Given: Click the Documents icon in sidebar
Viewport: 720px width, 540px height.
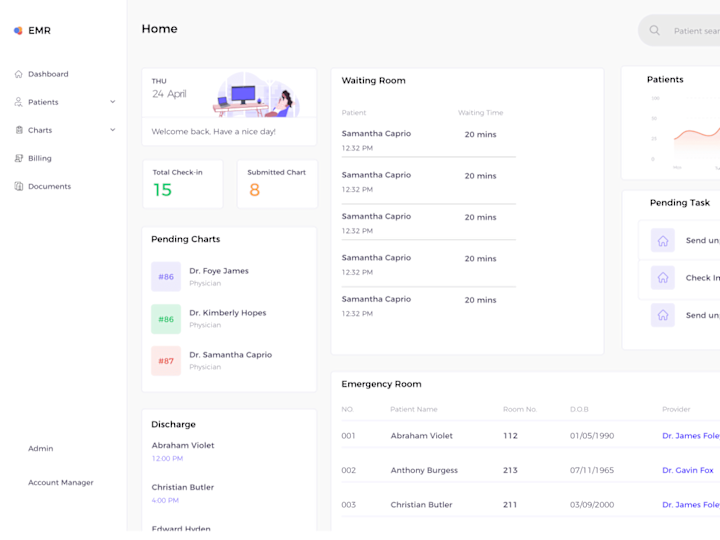Looking at the screenshot, I should [x=18, y=186].
